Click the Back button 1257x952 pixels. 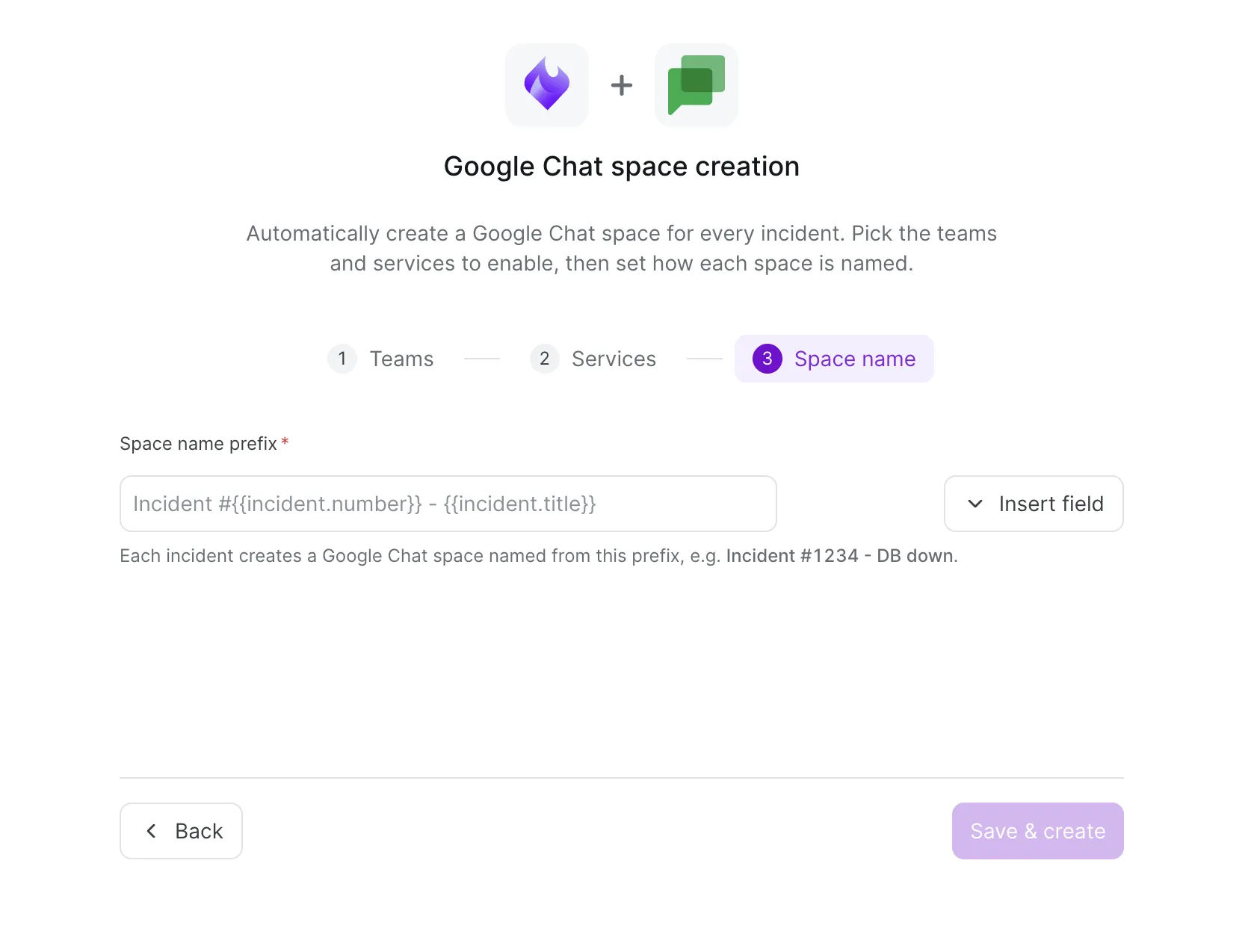click(x=181, y=831)
